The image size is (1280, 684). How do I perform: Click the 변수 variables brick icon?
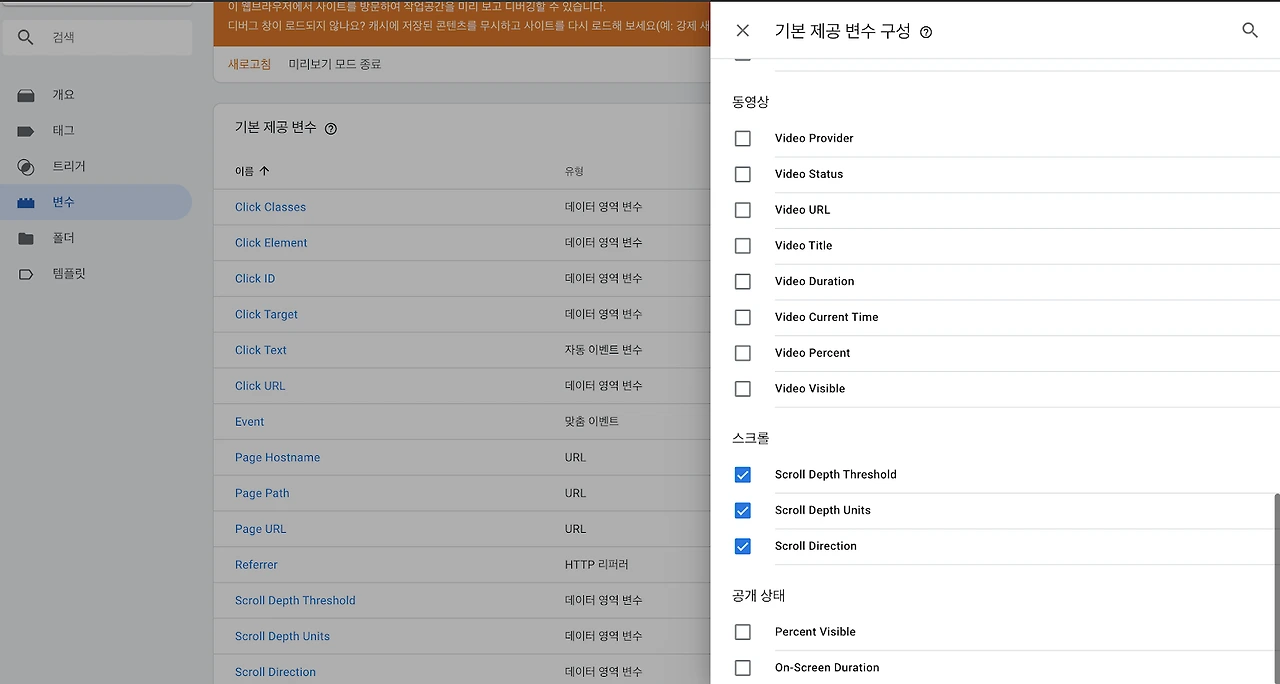[x=26, y=203]
